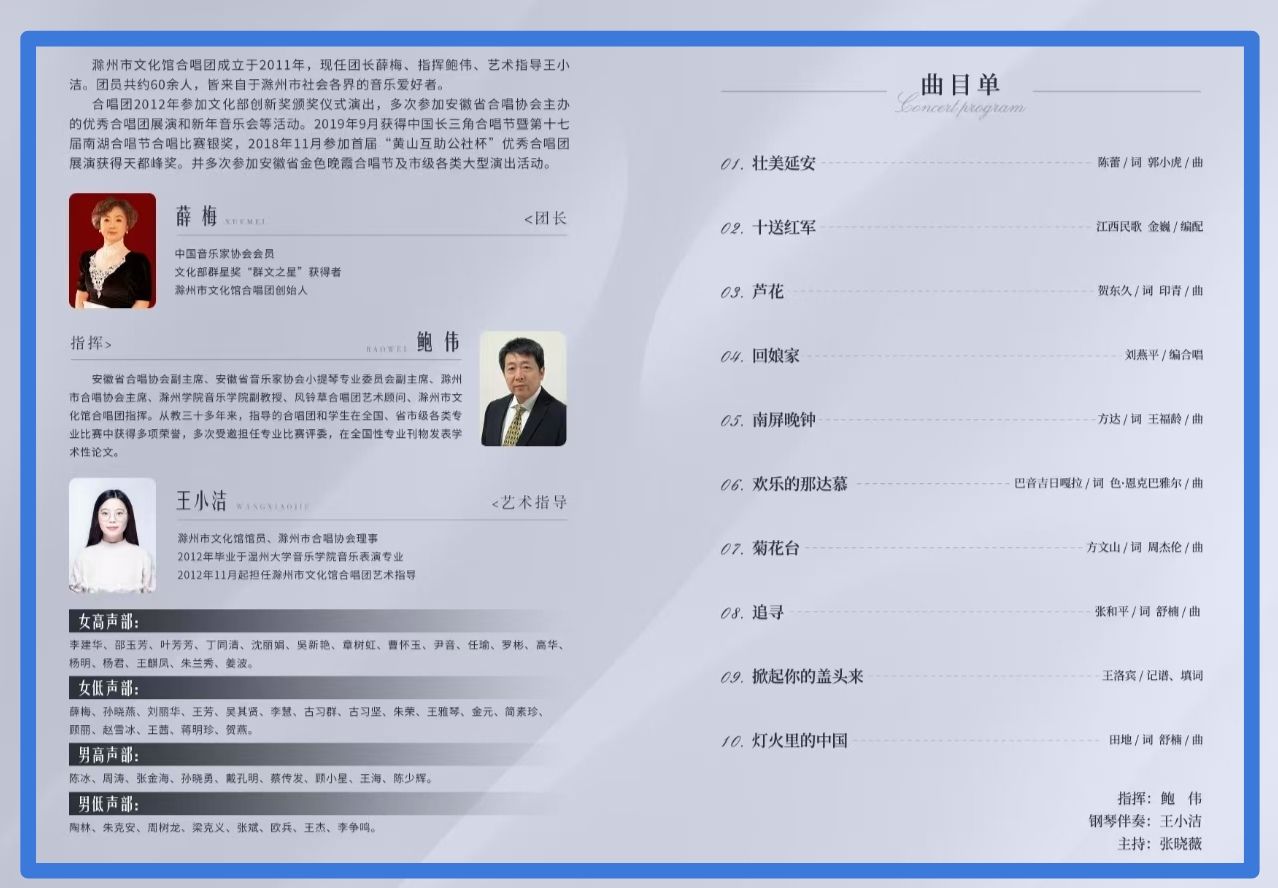
Task: Select song title 欢乐的那达慕
Action: [800, 484]
